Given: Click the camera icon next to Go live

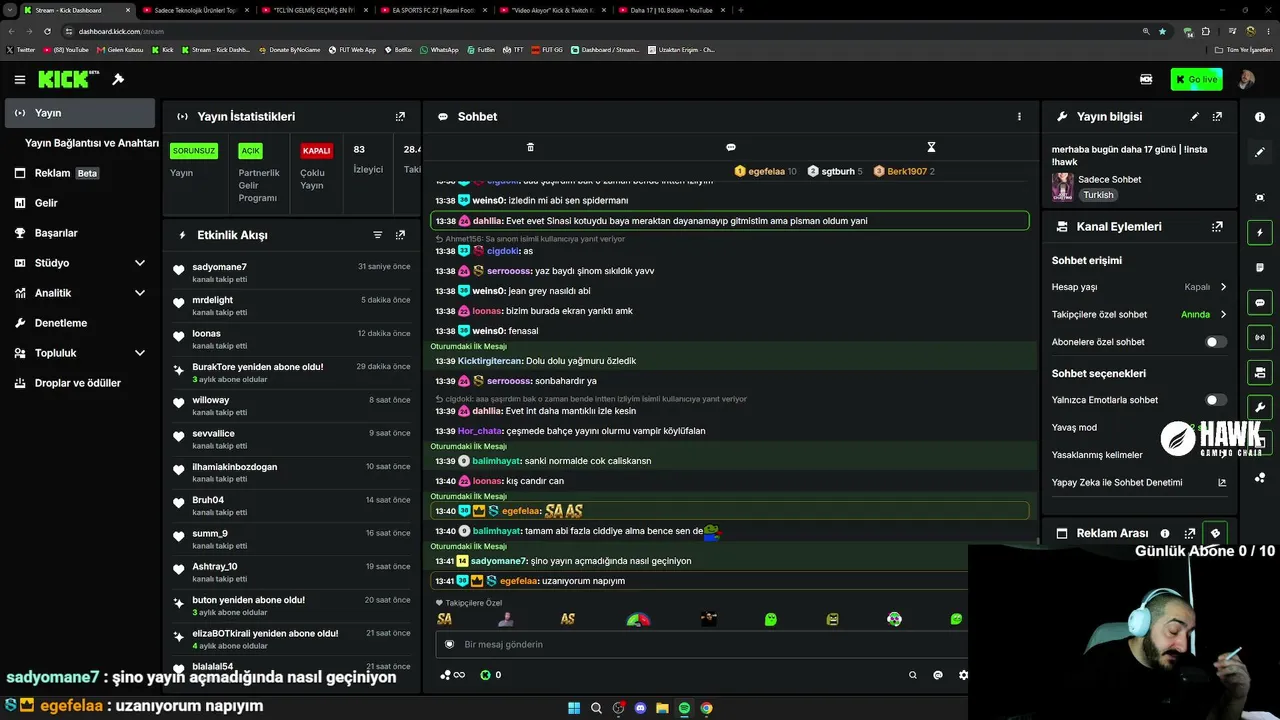Looking at the screenshot, I should pos(1146,79).
